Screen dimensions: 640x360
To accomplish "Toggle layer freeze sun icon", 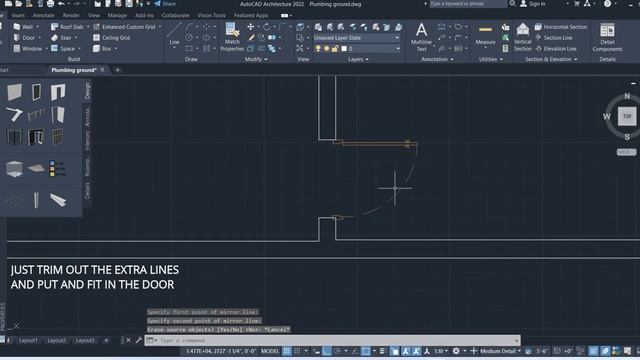I will (326, 49).
